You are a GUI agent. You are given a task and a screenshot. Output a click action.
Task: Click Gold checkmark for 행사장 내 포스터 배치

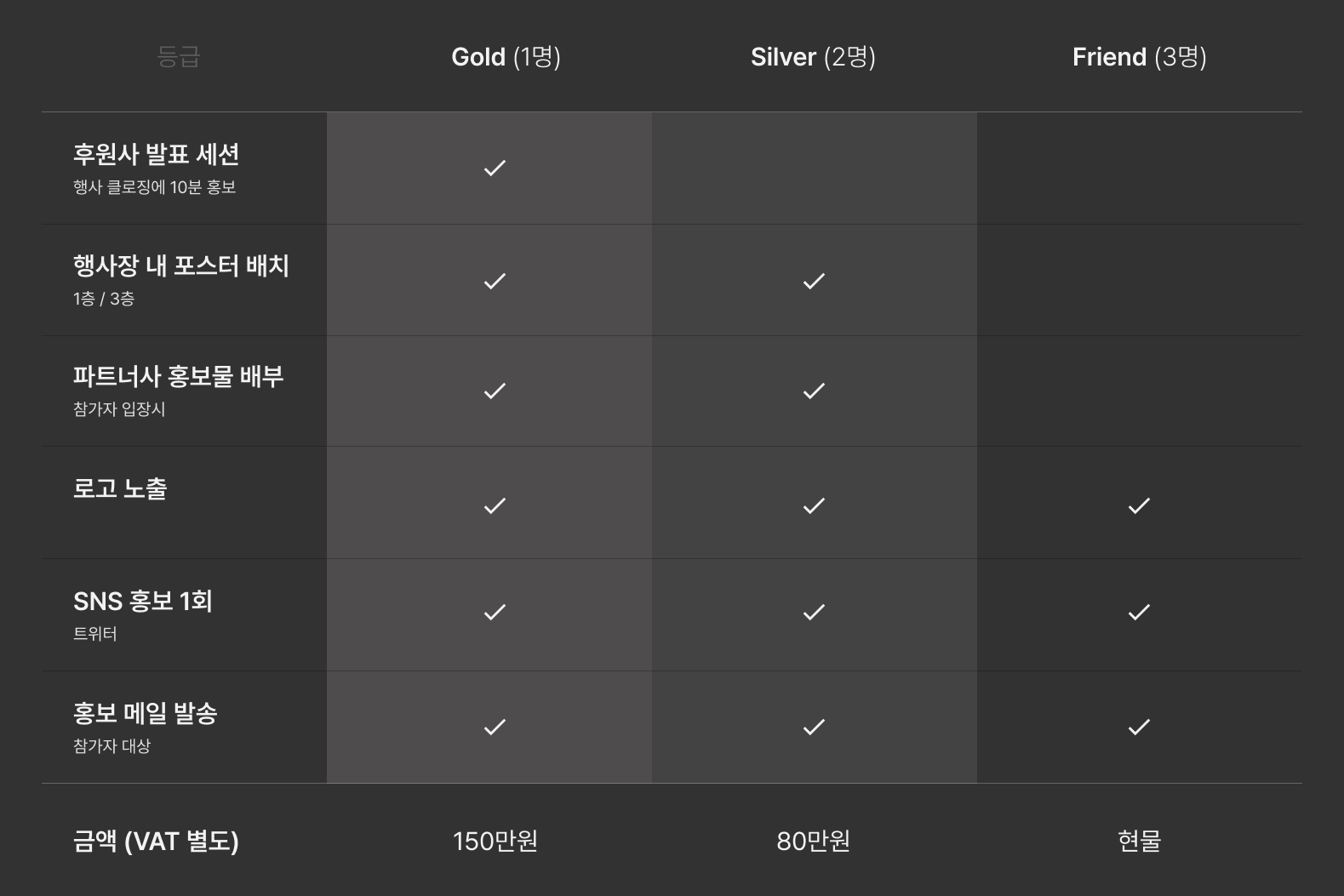[495, 281]
